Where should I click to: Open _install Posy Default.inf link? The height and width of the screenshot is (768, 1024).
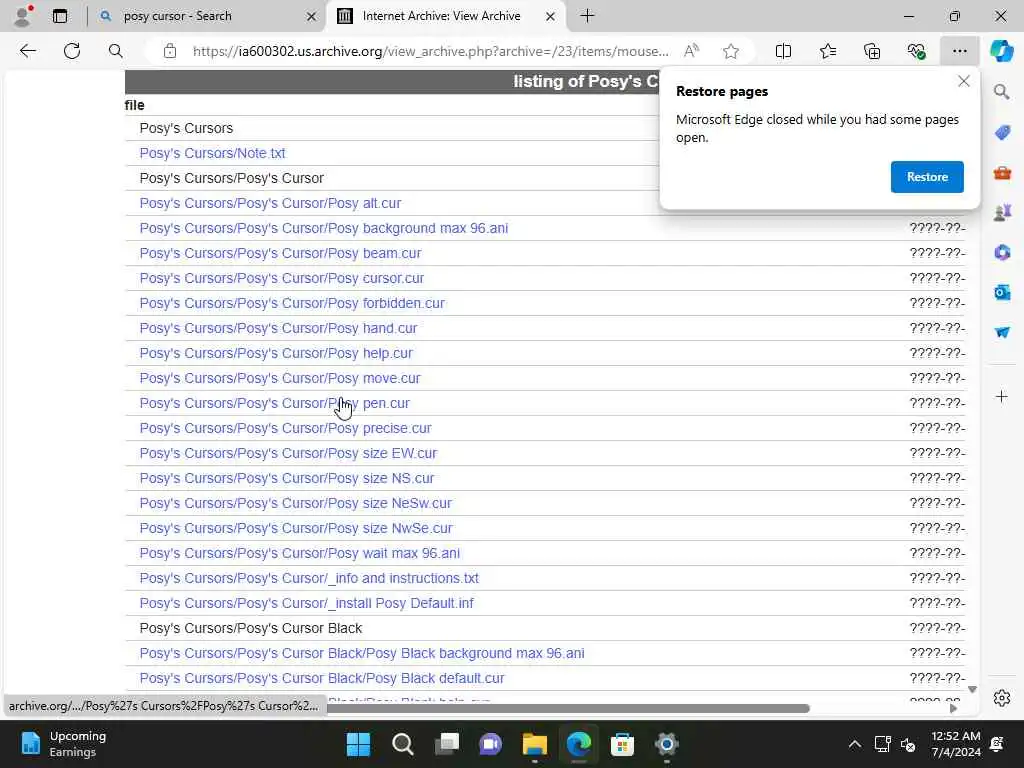pyautogui.click(x=306, y=603)
